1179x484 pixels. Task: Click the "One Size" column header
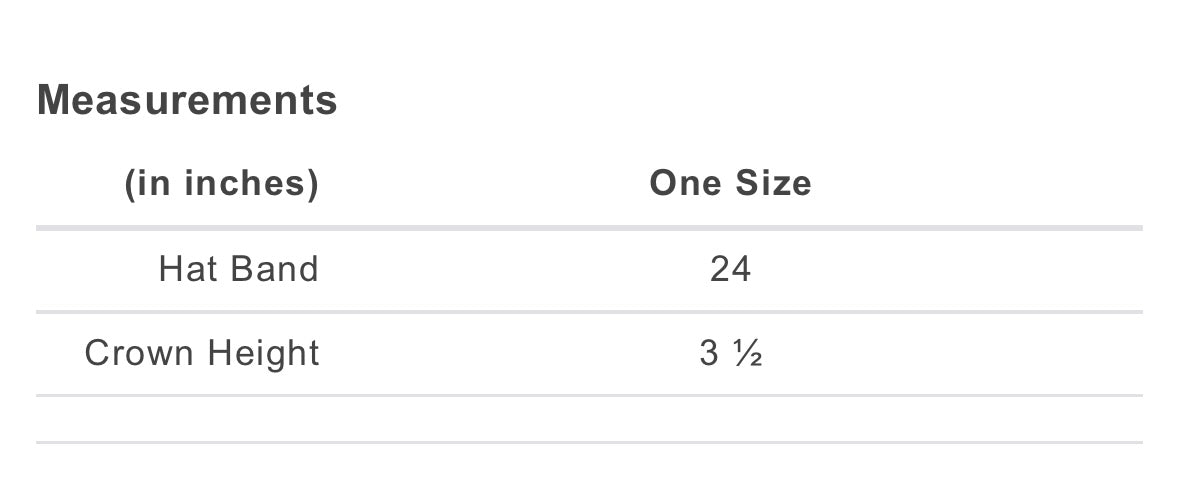click(x=730, y=184)
